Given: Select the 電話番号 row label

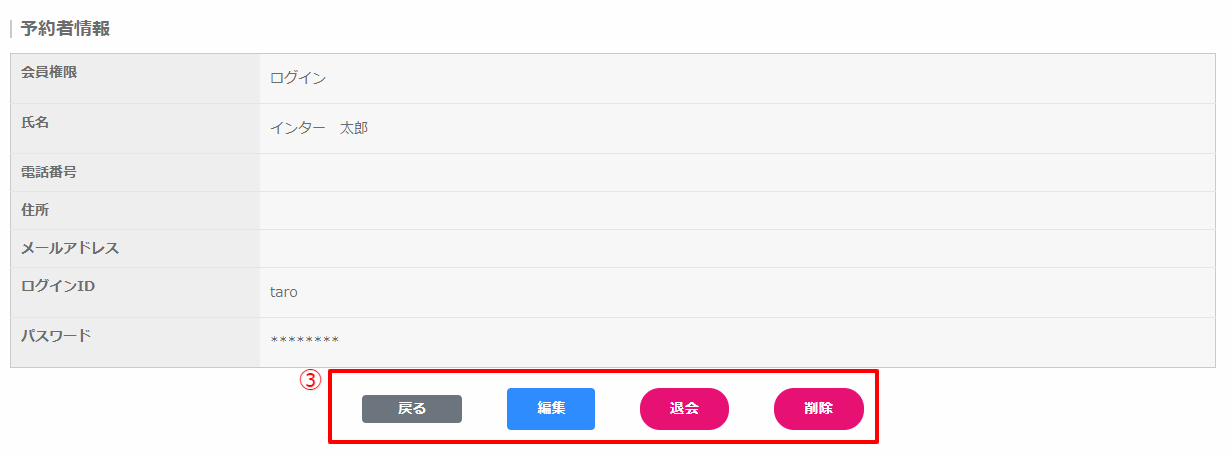Looking at the screenshot, I should coord(49,172).
